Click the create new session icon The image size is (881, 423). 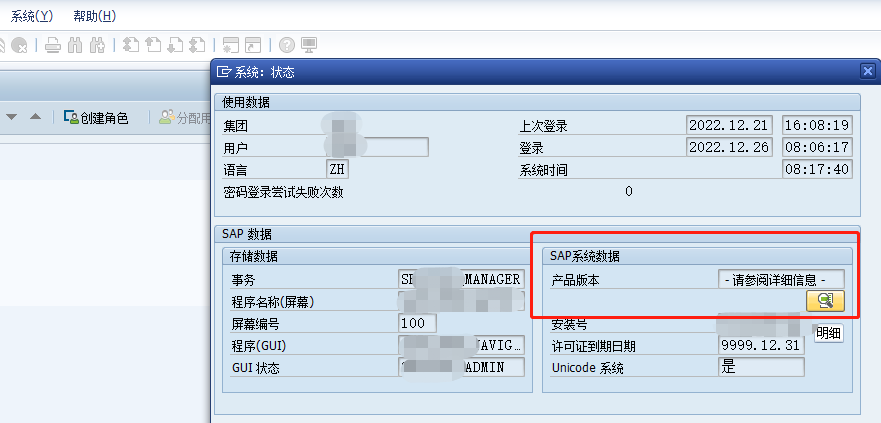point(231,45)
